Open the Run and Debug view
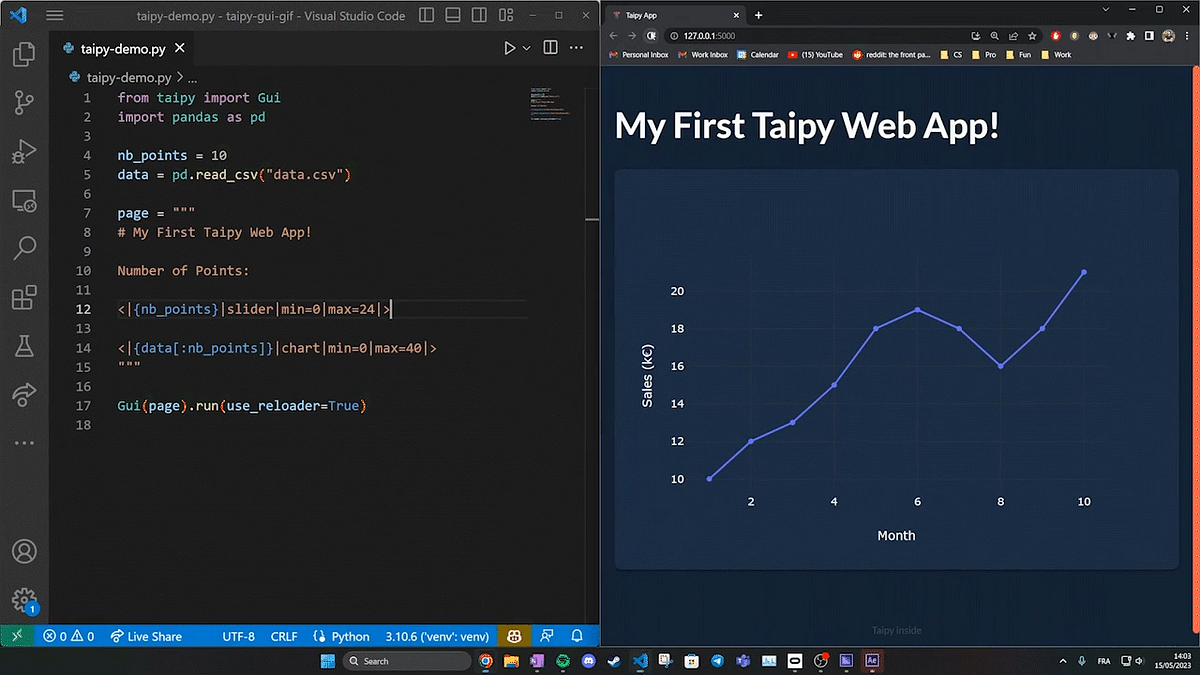Image resolution: width=1200 pixels, height=675 pixels. coord(22,151)
